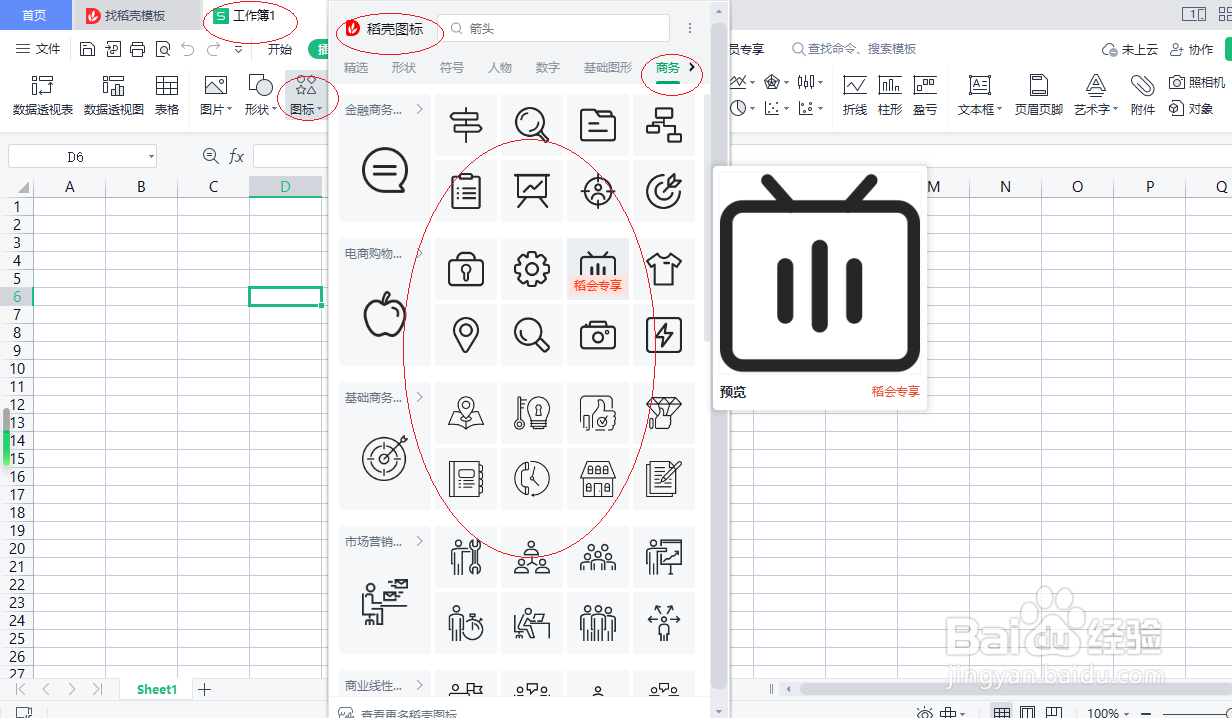This screenshot has width=1232, height=718.
Task: Insert a PivotTable (数据透视表)
Action: point(43,96)
